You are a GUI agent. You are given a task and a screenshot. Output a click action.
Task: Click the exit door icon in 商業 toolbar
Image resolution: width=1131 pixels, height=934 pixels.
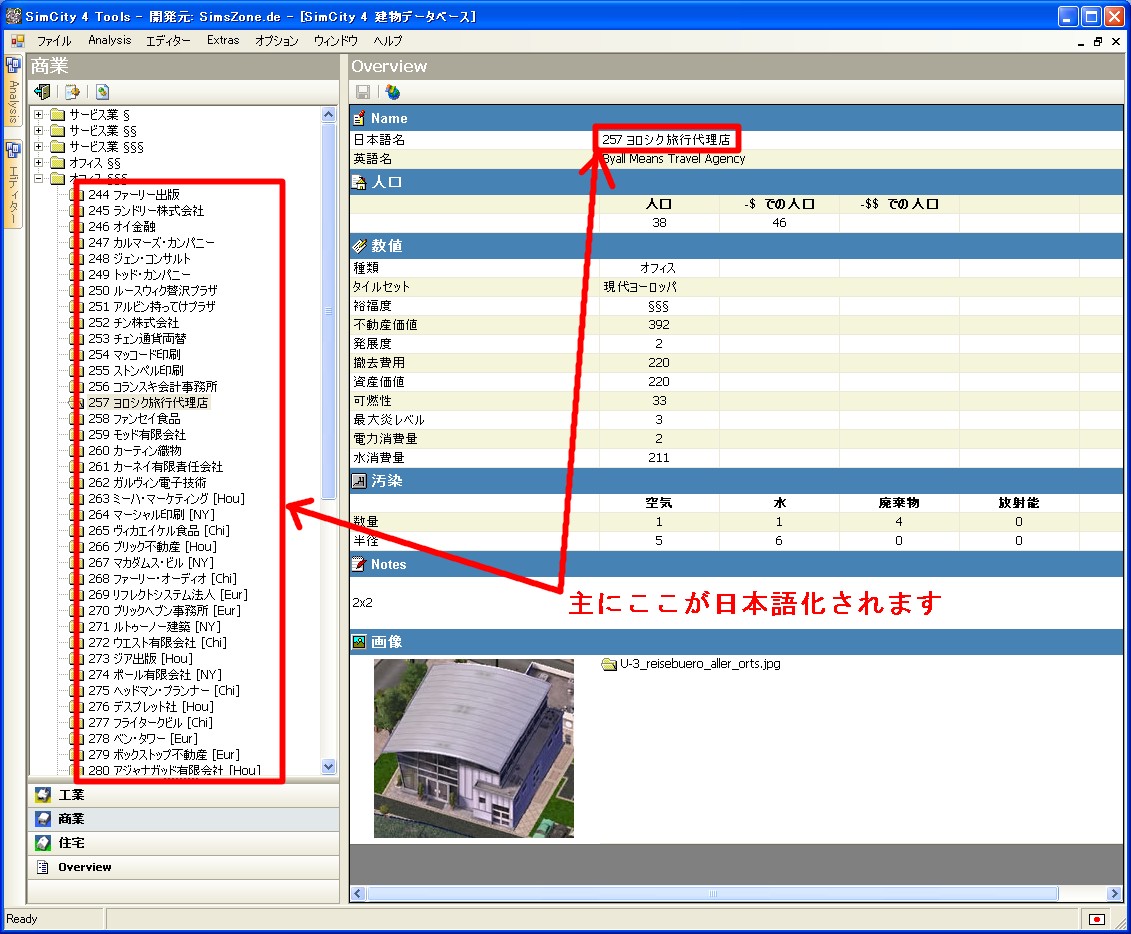tap(42, 92)
